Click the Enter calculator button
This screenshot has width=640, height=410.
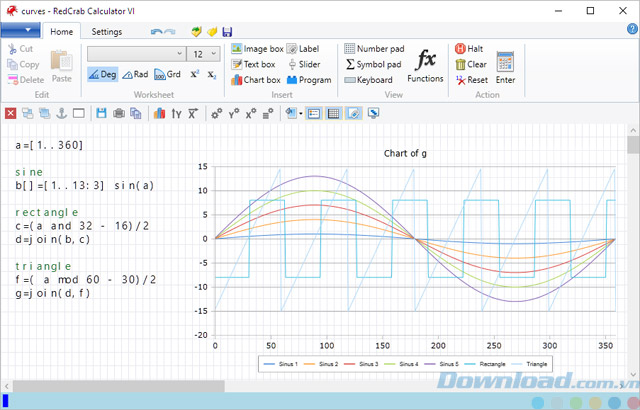tap(505, 67)
